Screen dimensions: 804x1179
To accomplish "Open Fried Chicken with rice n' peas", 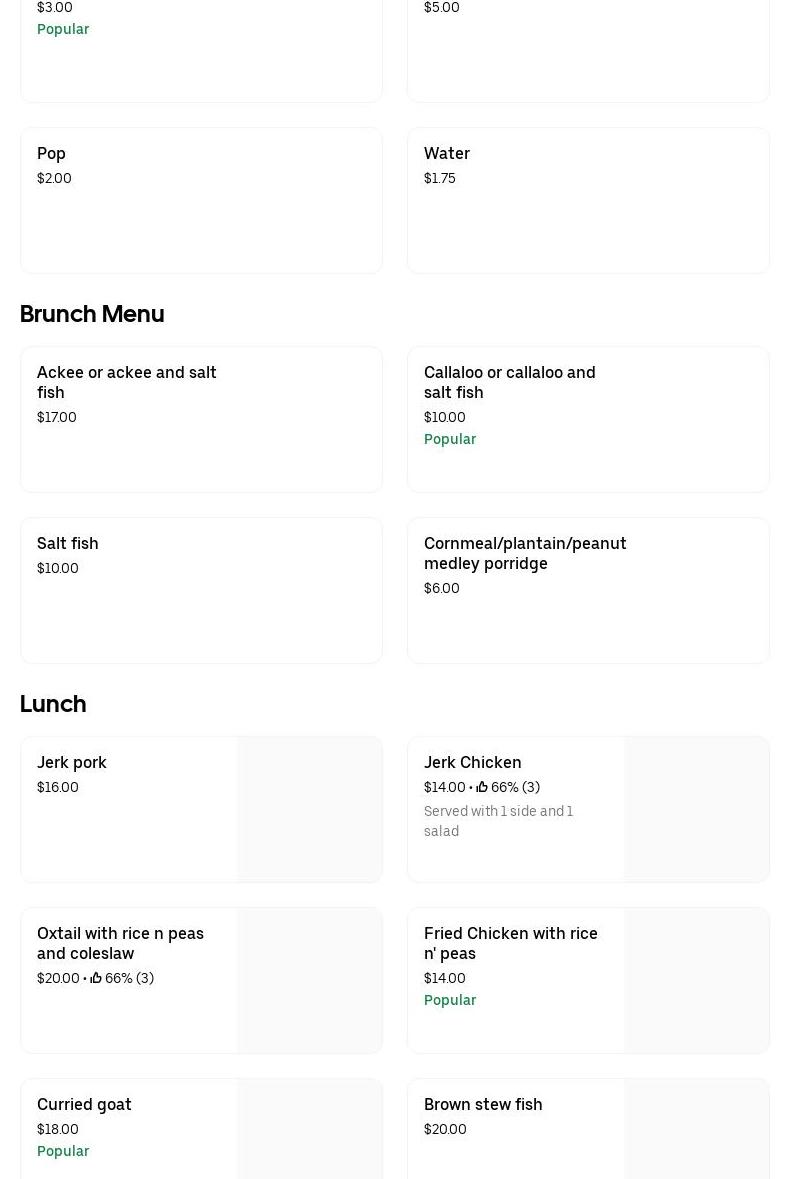I will (510, 943).
